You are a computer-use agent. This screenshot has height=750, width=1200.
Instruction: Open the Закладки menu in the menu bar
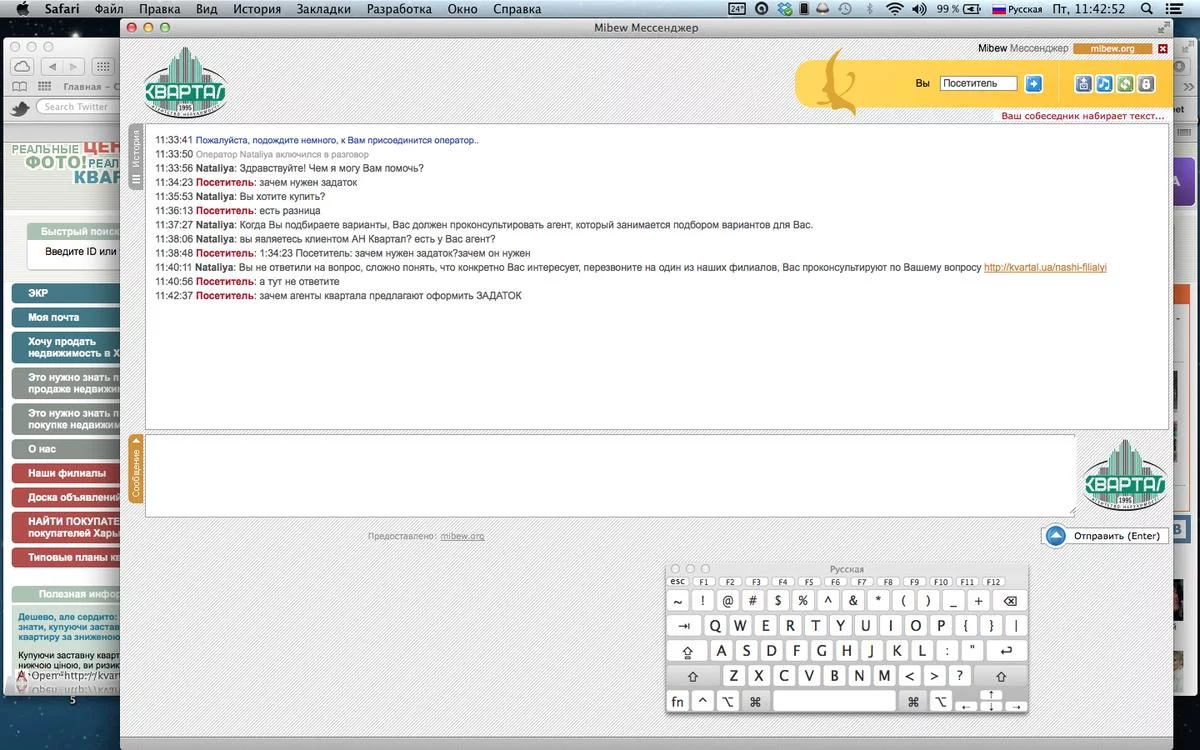(x=324, y=9)
